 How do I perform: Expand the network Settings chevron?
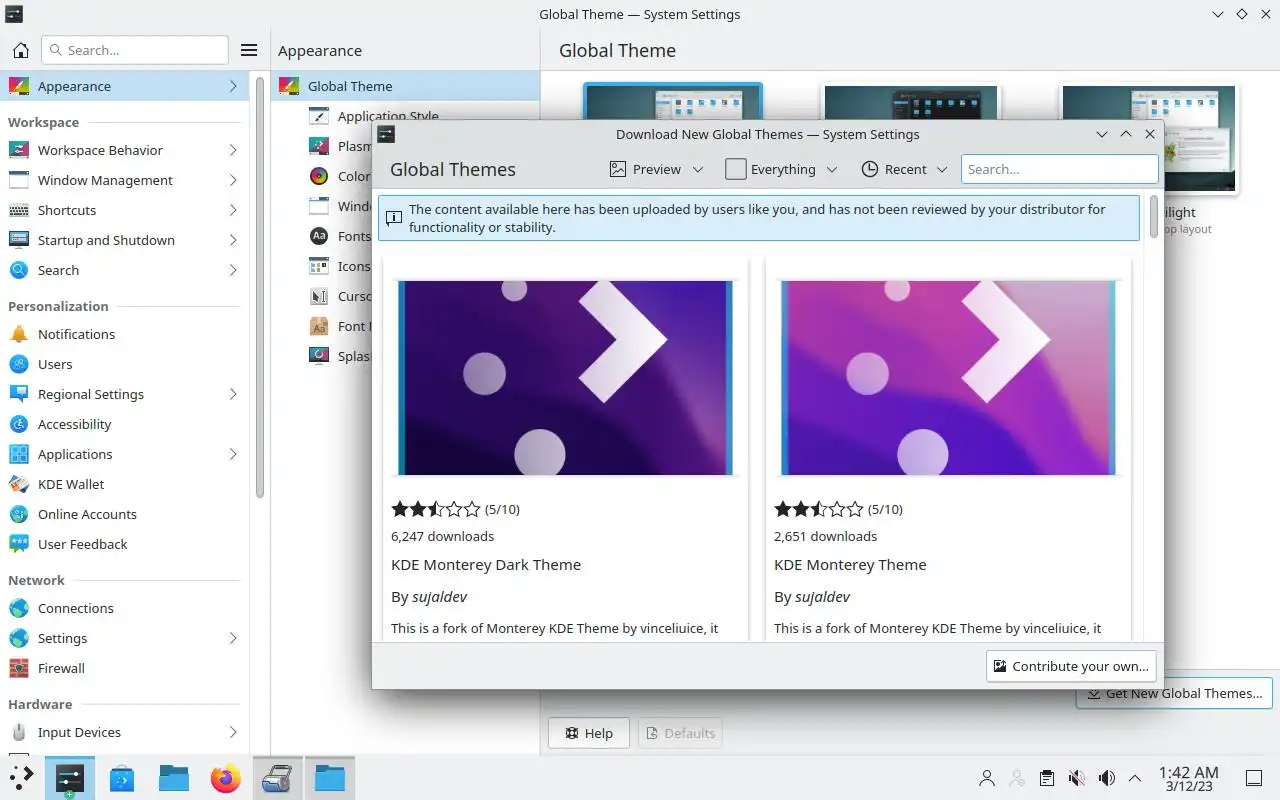tap(233, 638)
